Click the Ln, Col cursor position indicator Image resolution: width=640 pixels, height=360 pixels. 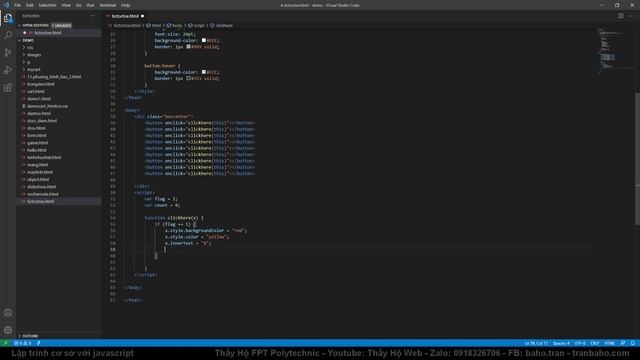click(536, 343)
